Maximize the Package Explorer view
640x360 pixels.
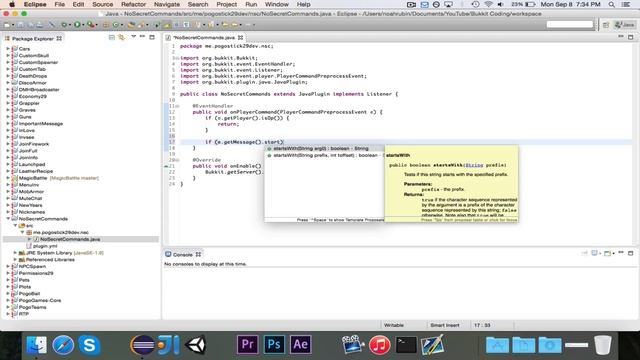pyautogui.click(x=152, y=37)
